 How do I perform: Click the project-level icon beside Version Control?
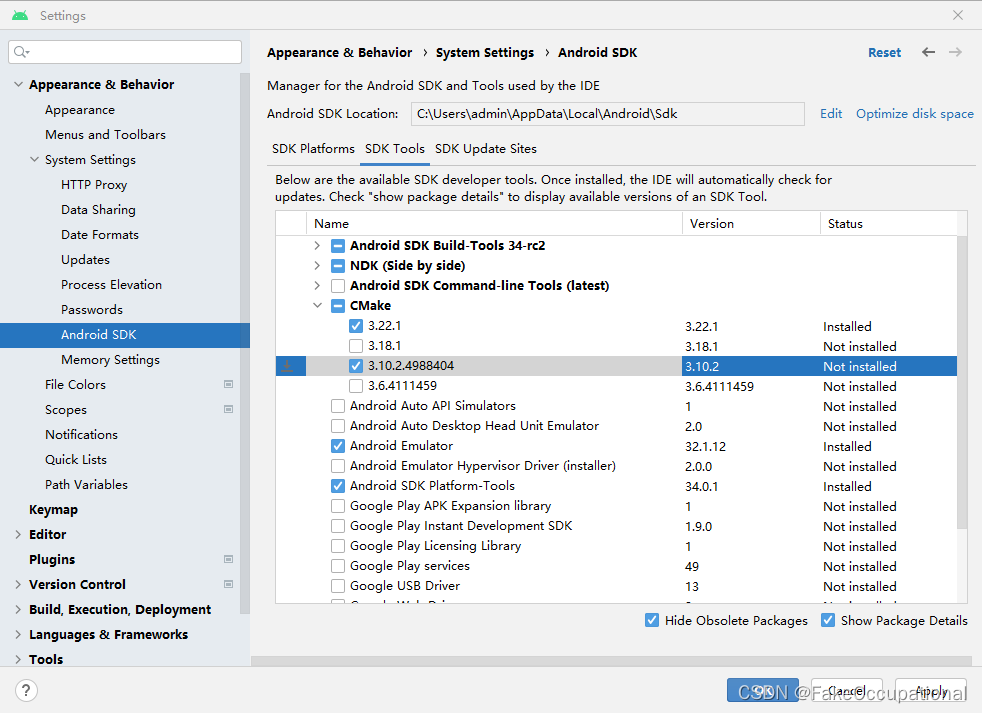pos(229,584)
